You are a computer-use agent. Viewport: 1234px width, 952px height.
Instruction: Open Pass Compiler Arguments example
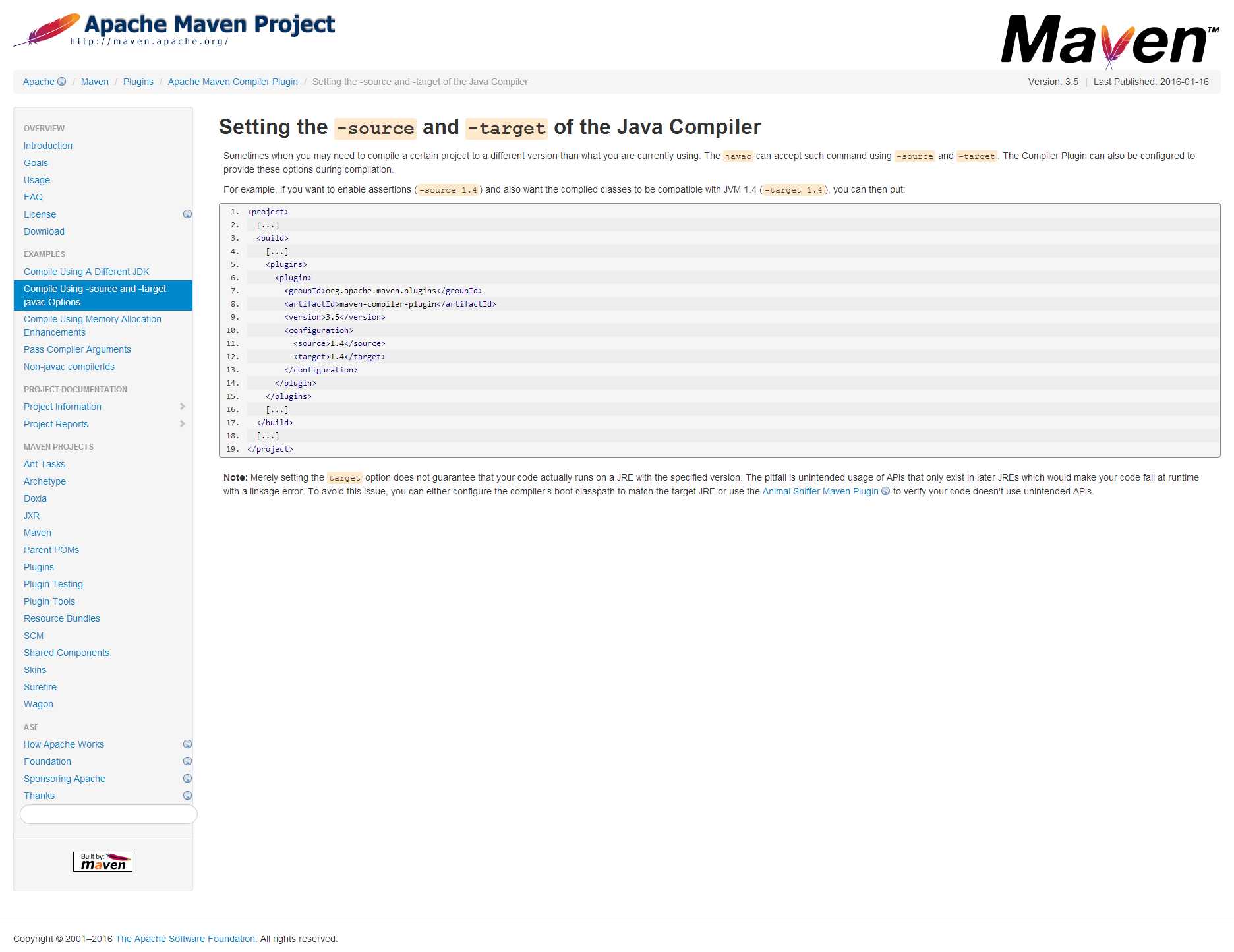click(77, 349)
